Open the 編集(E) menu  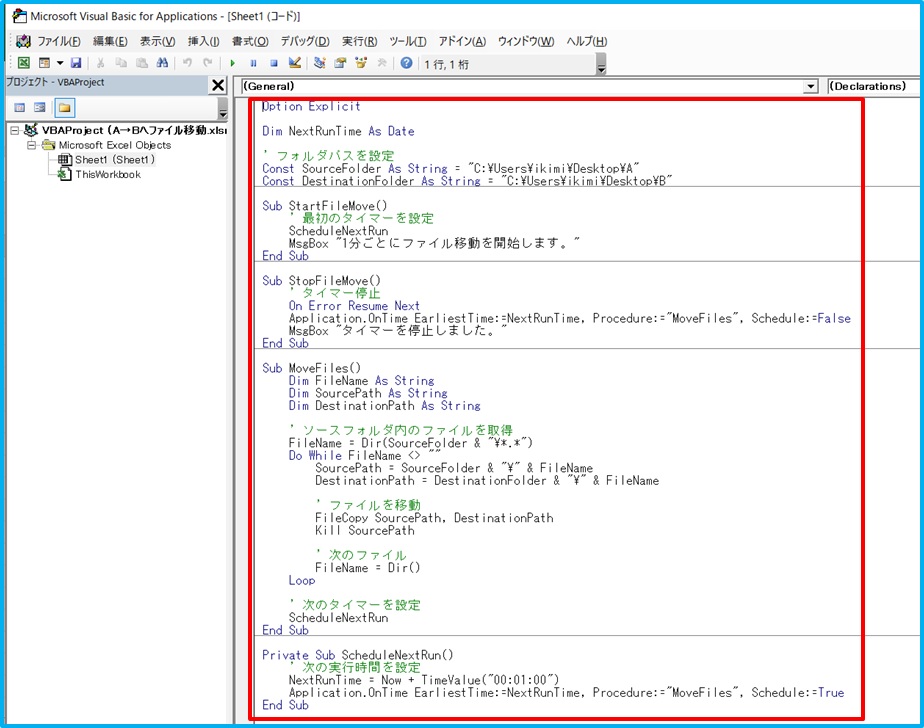point(110,41)
